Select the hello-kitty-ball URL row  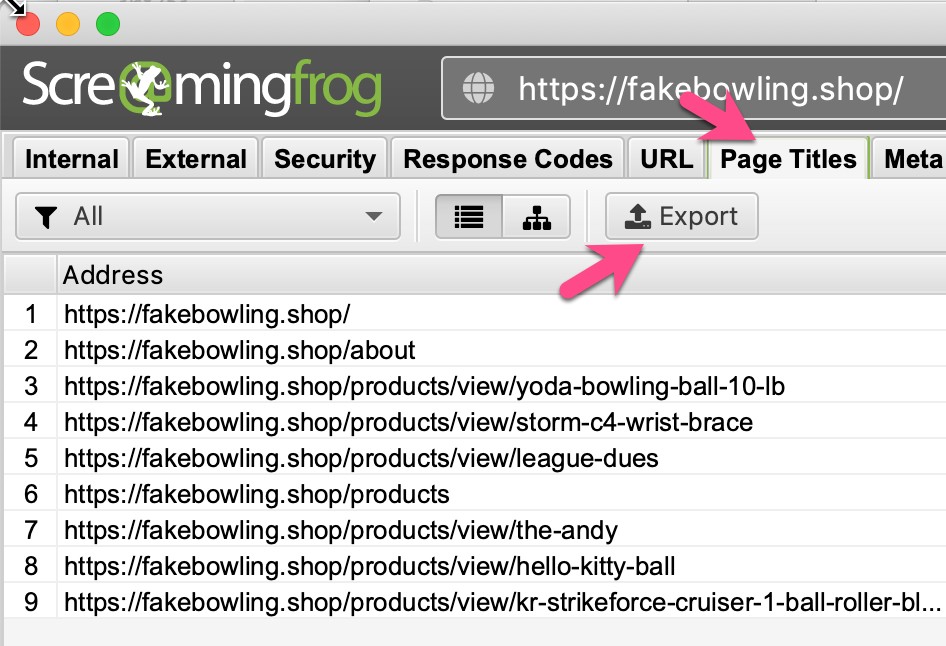[370, 567]
